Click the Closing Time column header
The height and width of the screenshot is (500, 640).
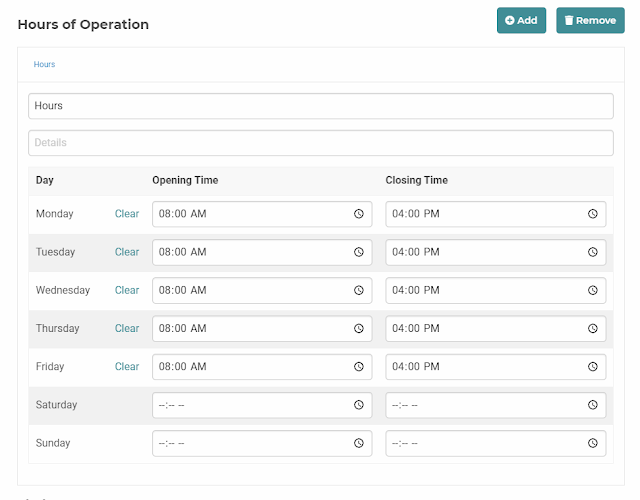click(x=416, y=180)
